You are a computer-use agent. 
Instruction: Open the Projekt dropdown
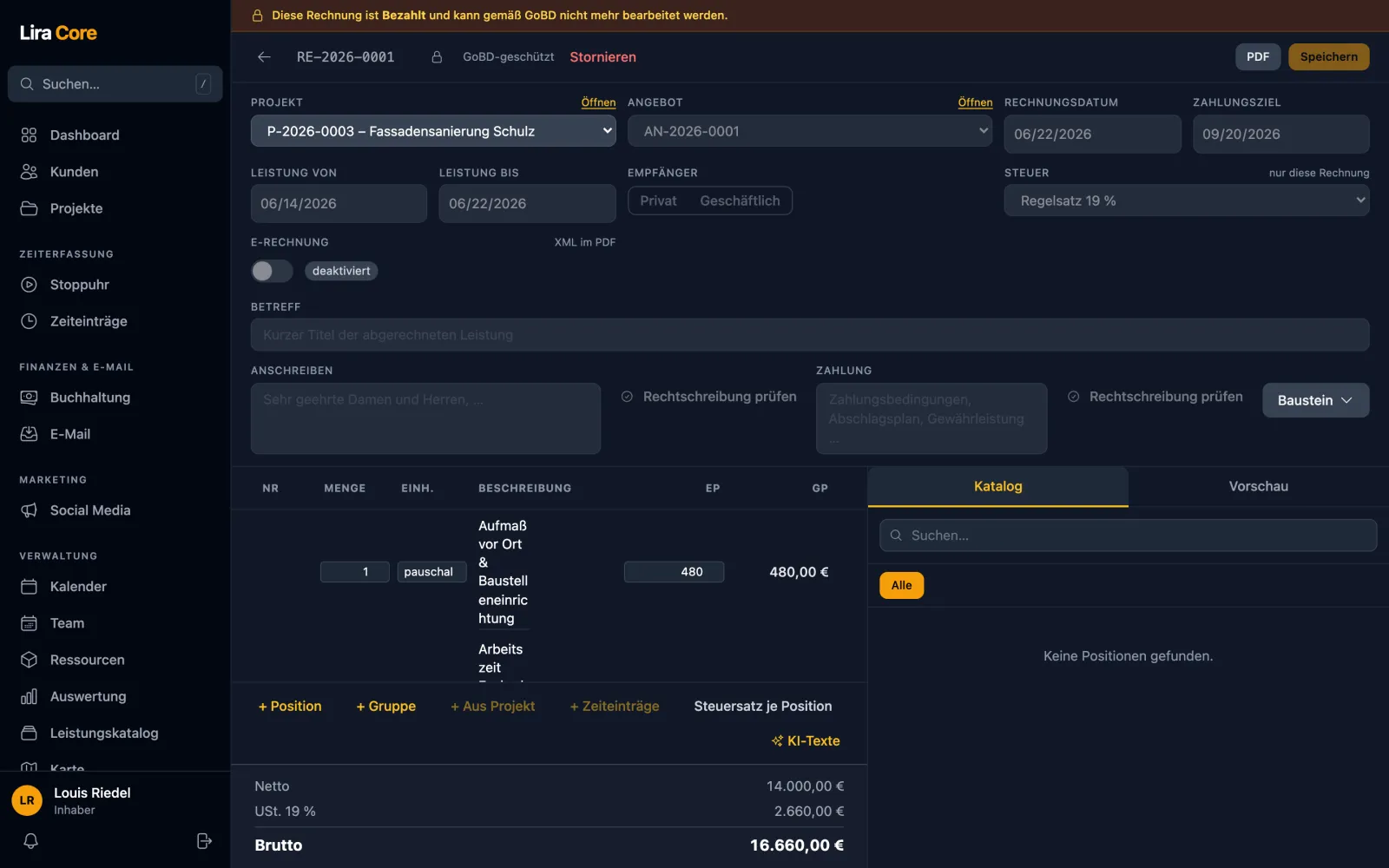[433, 131]
